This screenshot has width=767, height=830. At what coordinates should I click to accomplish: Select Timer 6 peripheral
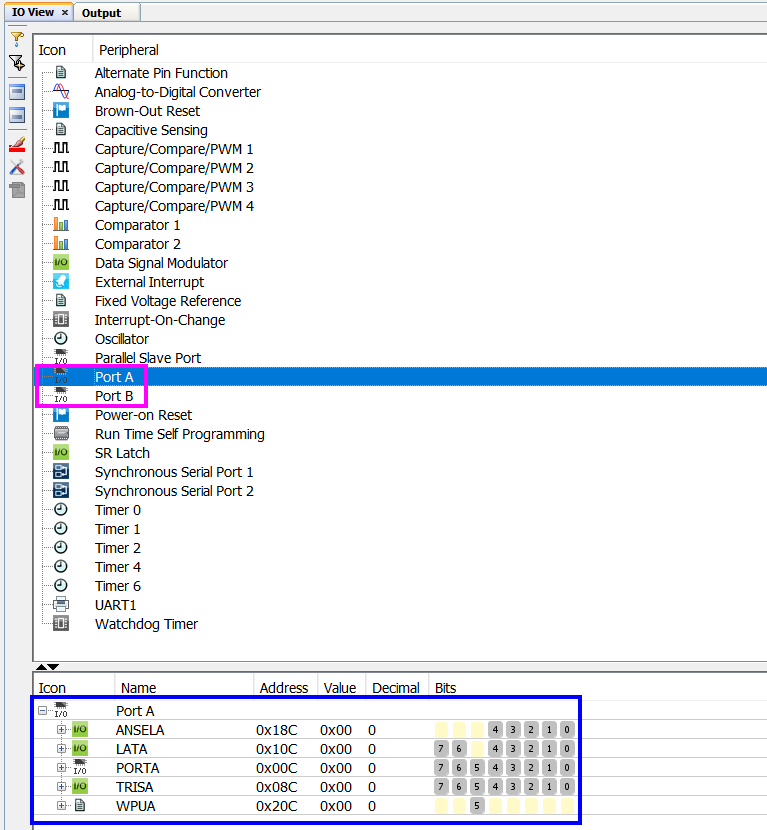tap(118, 587)
